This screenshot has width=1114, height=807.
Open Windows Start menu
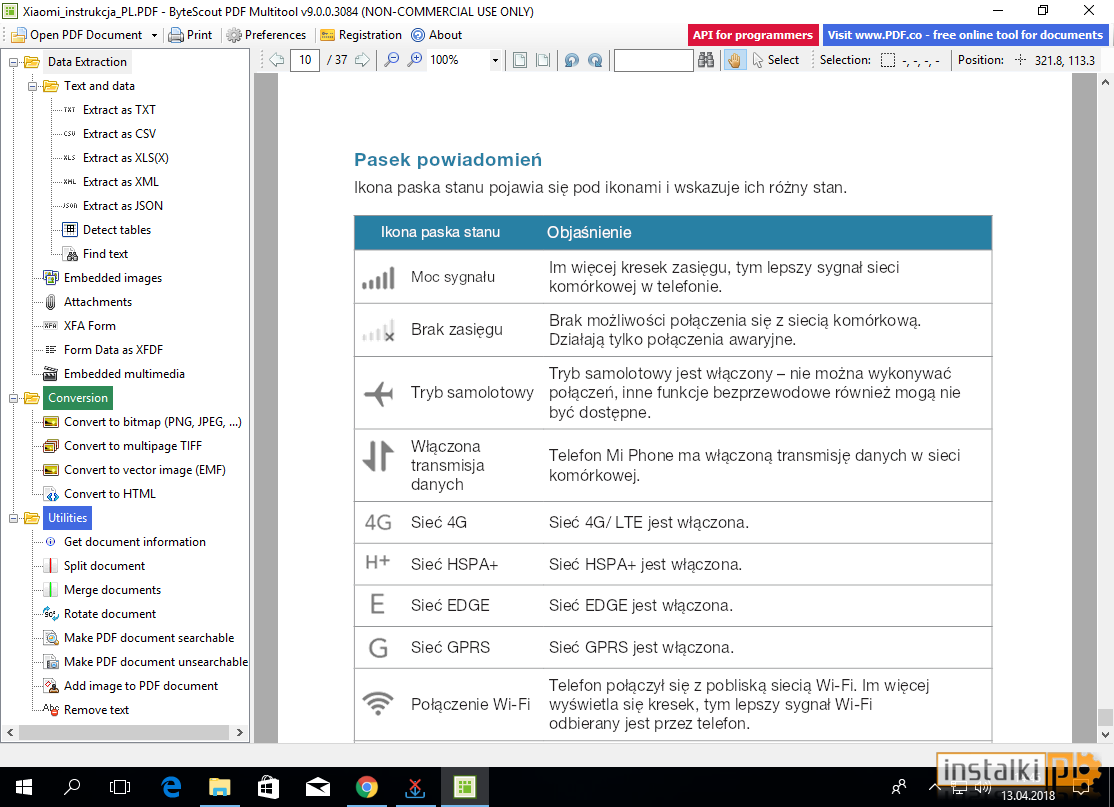[x=23, y=787]
